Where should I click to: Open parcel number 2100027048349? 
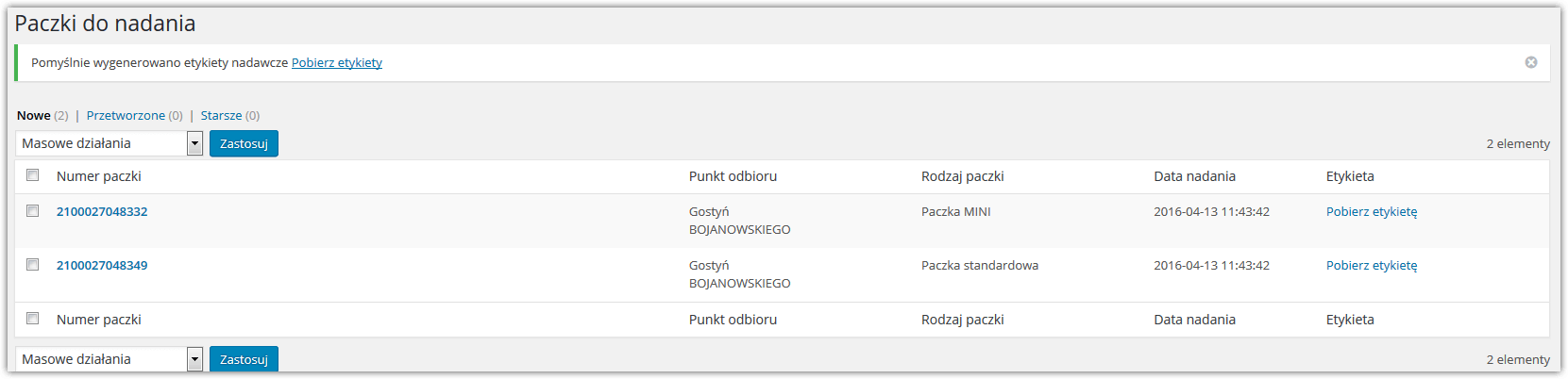pyautogui.click(x=102, y=265)
